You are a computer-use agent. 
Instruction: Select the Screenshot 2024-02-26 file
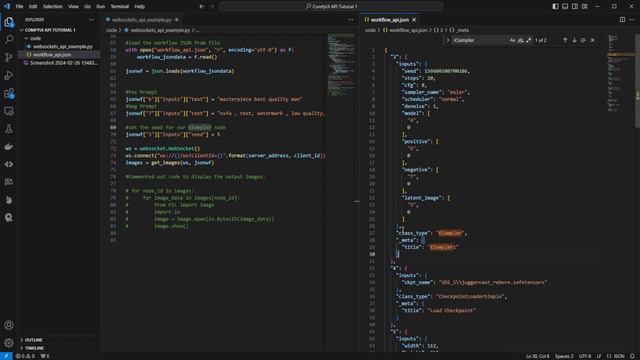pyautogui.click(x=63, y=63)
